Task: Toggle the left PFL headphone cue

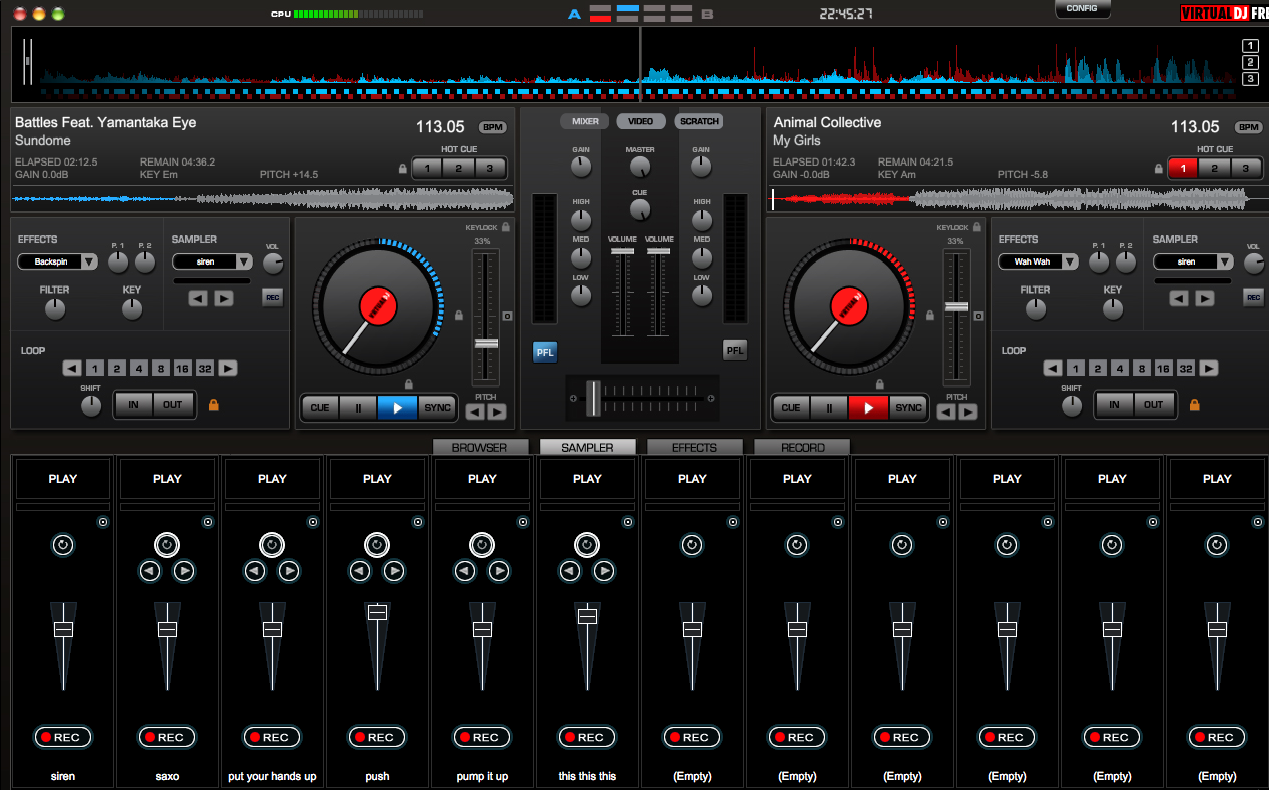Action: point(545,351)
